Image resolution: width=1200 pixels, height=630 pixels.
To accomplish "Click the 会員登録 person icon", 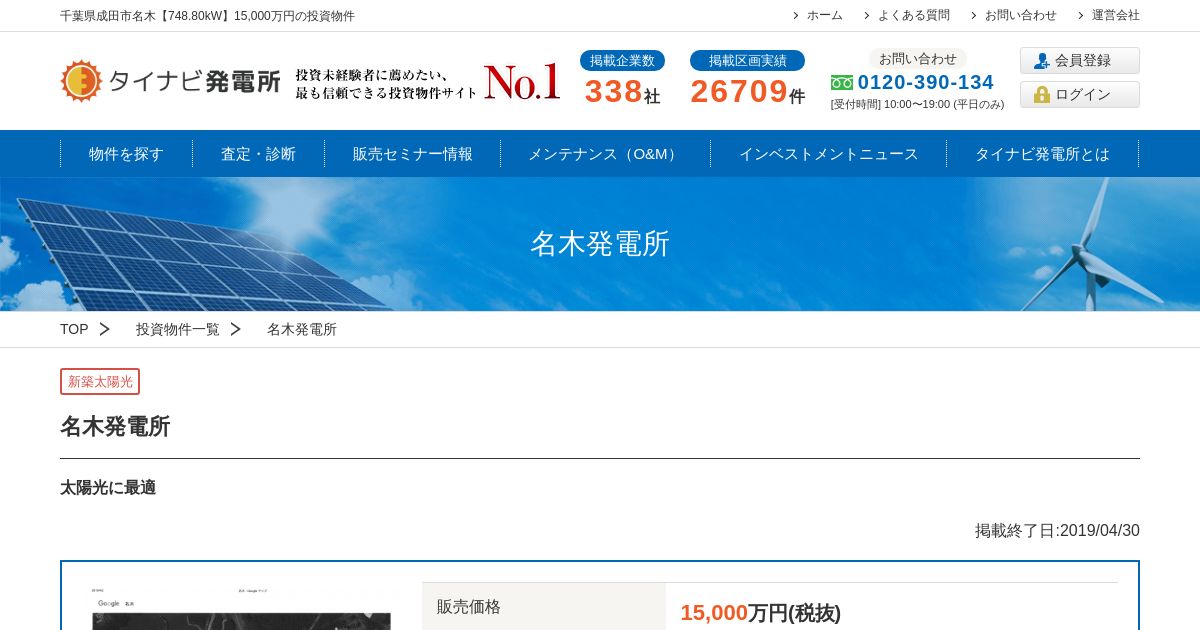I will coord(1042,61).
